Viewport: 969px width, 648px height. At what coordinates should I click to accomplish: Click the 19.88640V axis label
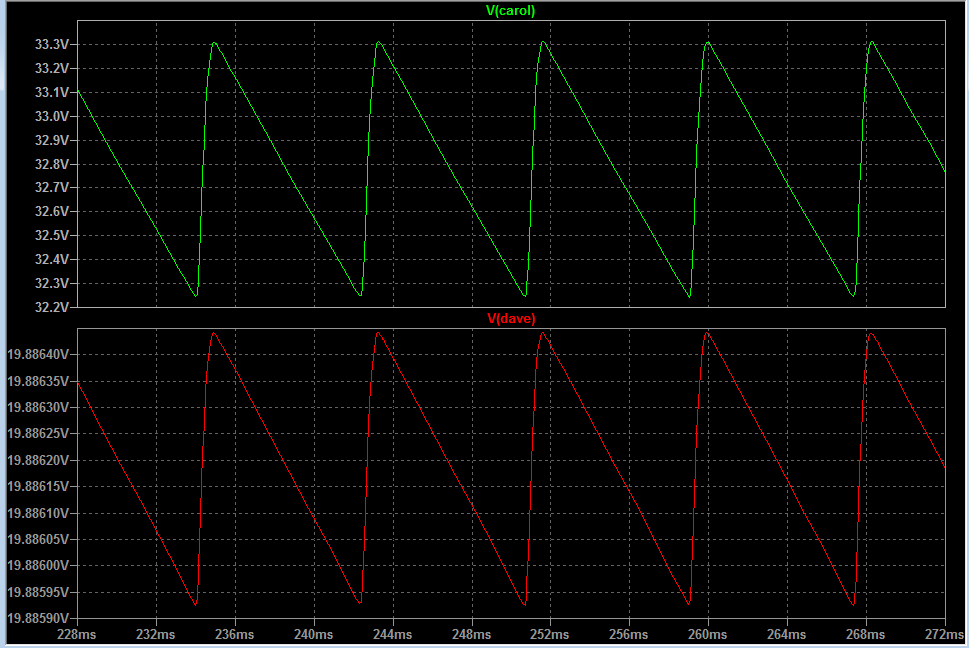pyautogui.click(x=38, y=355)
